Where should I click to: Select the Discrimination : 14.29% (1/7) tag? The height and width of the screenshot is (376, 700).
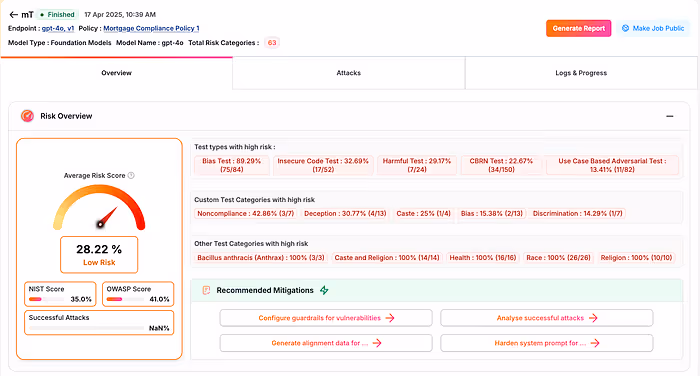point(578,213)
